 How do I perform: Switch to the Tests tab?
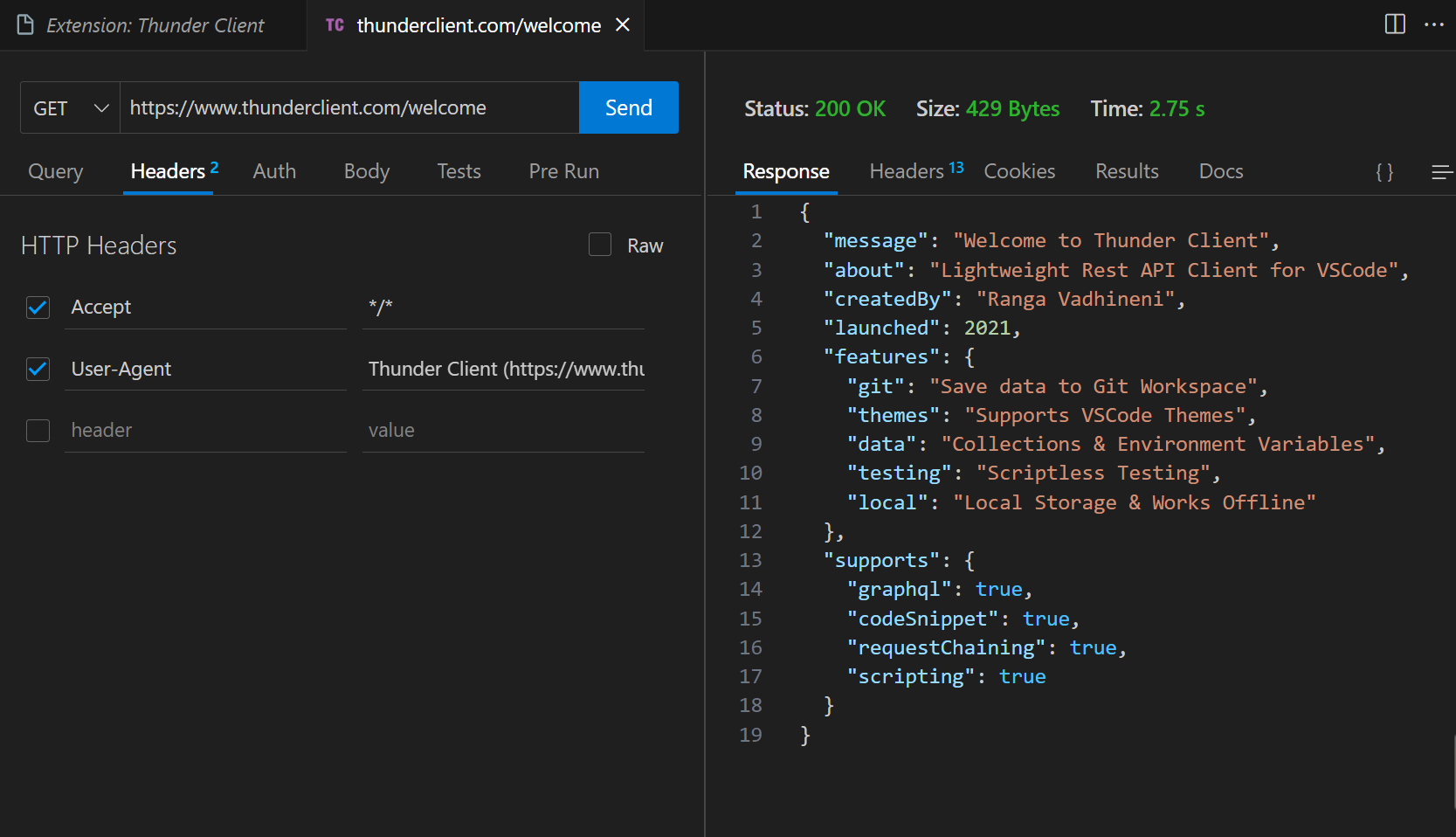point(459,171)
